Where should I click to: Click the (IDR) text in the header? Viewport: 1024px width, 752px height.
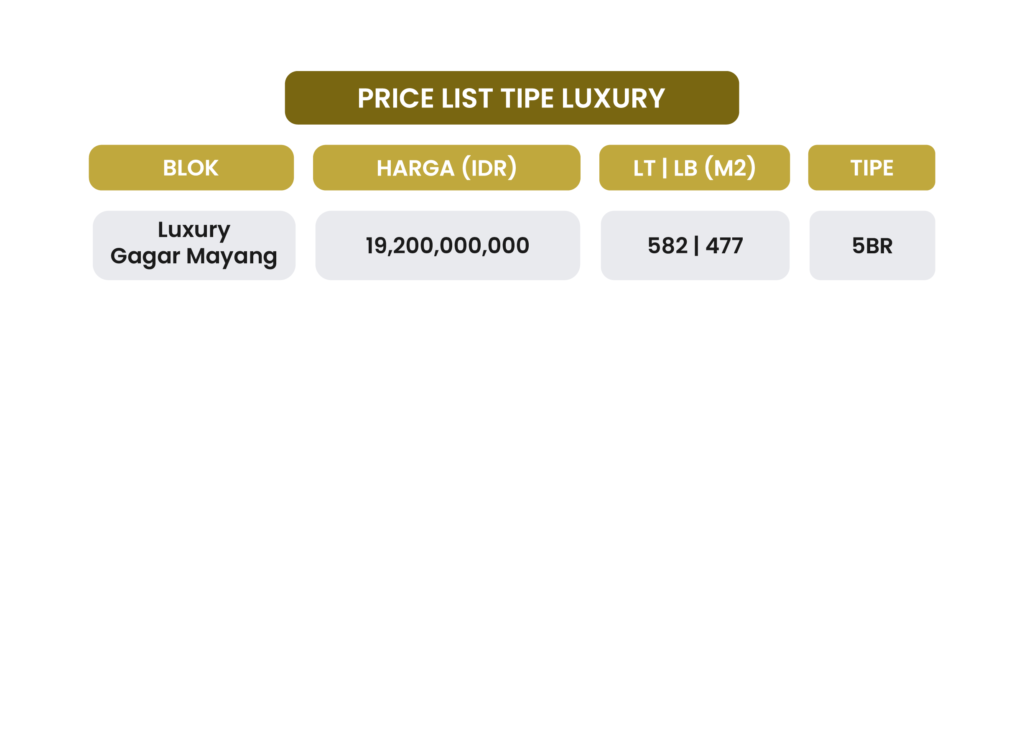(489, 168)
